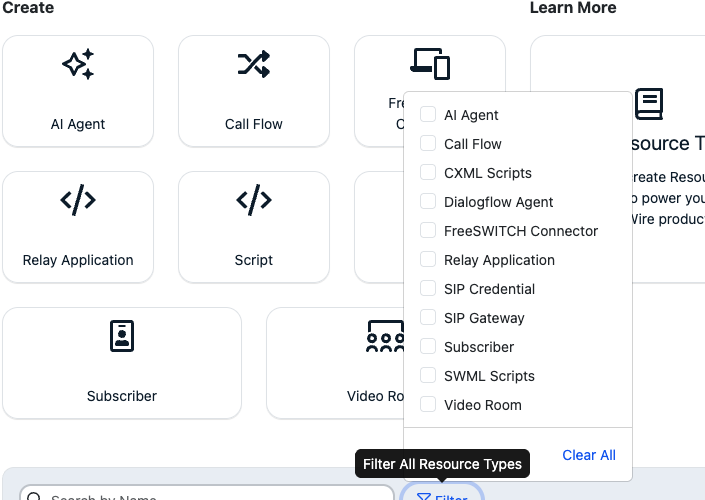Image resolution: width=705 pixels, height=500 pixels.
Task: Click the Script code brackets icon
Action: (x=253, y=200)
